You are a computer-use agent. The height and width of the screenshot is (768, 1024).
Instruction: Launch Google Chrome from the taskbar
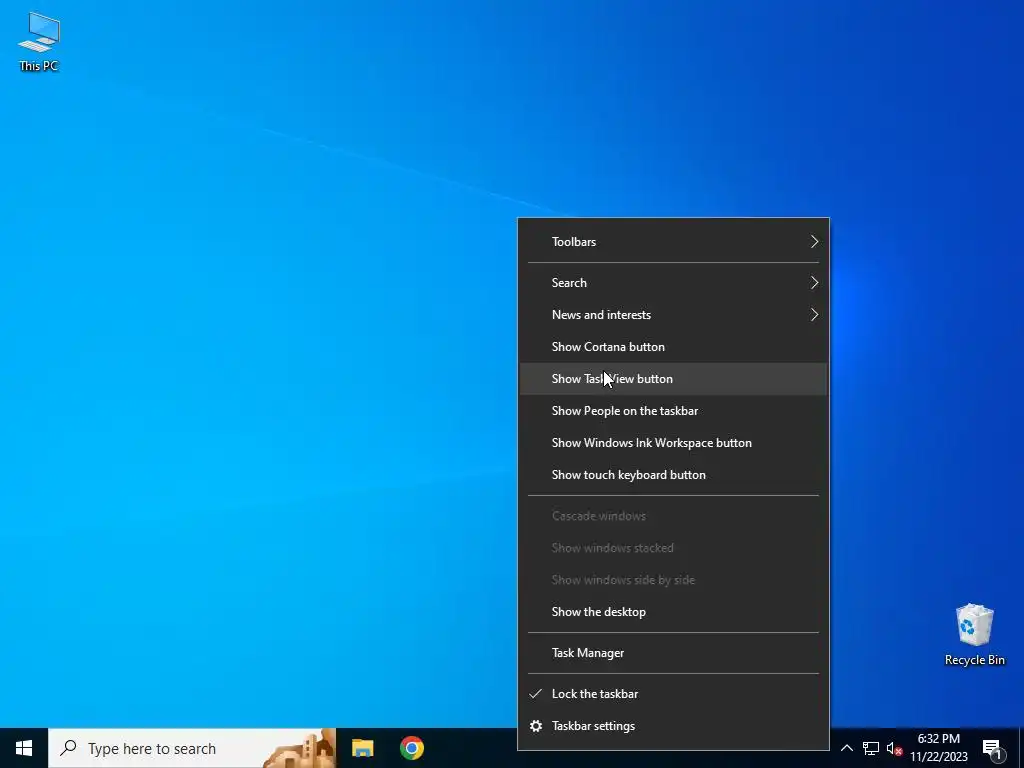coord(411,748)
